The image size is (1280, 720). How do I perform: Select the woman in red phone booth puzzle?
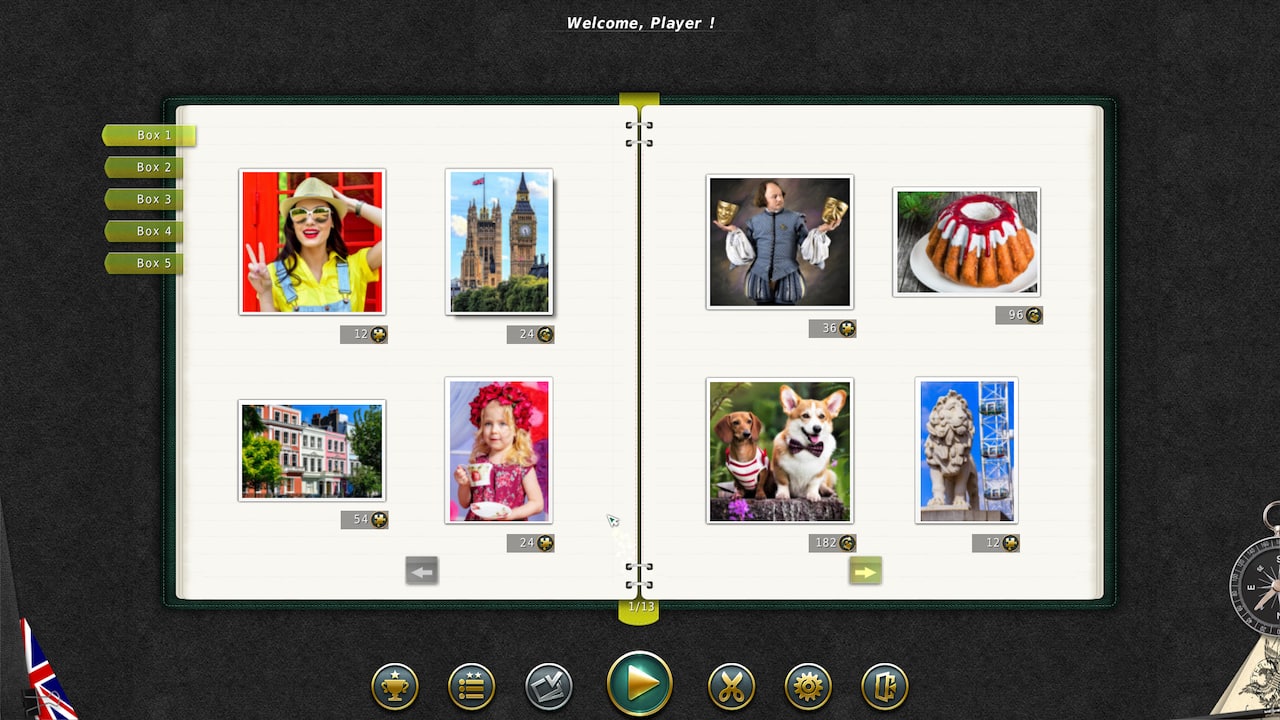click(x=312, y=242)
